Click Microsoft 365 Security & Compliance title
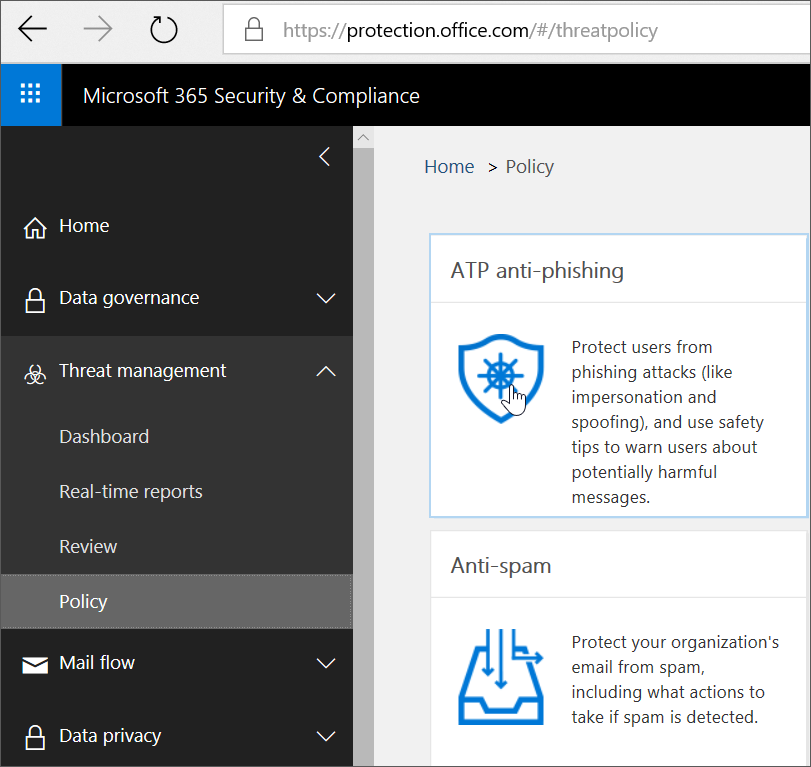This screenshot has height=767, width=811. pos(251,96)
